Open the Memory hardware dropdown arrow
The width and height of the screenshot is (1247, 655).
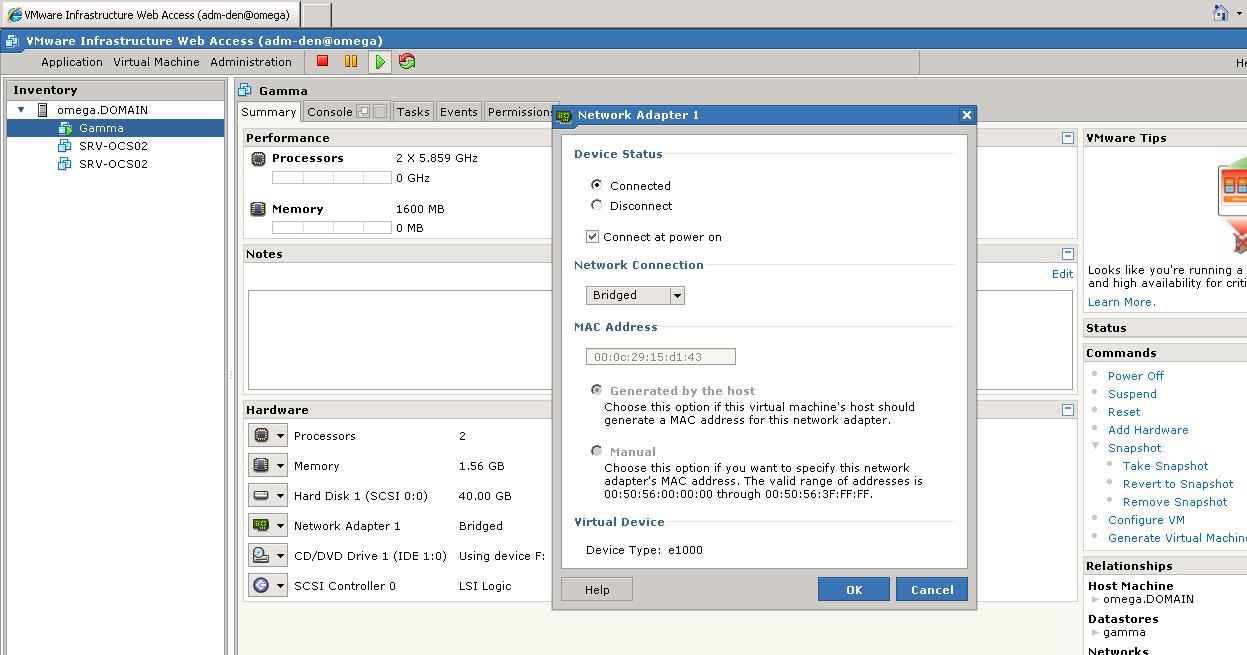click(281, 466)
